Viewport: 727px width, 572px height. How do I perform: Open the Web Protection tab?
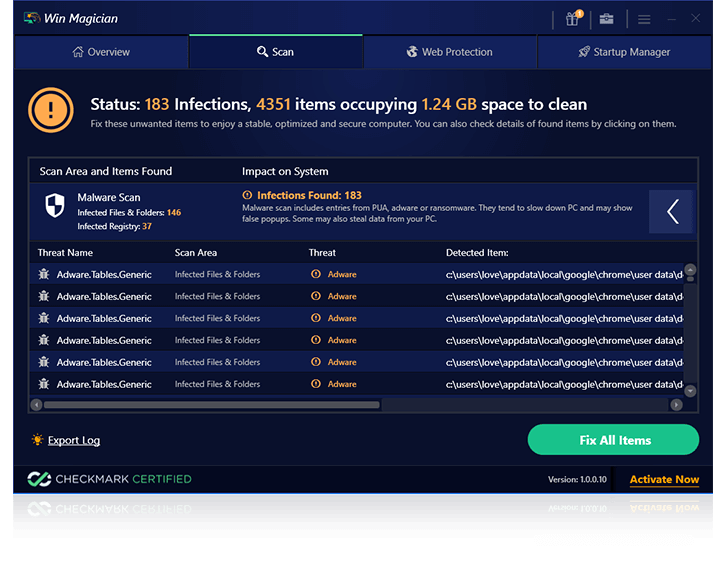coord(449,52)
